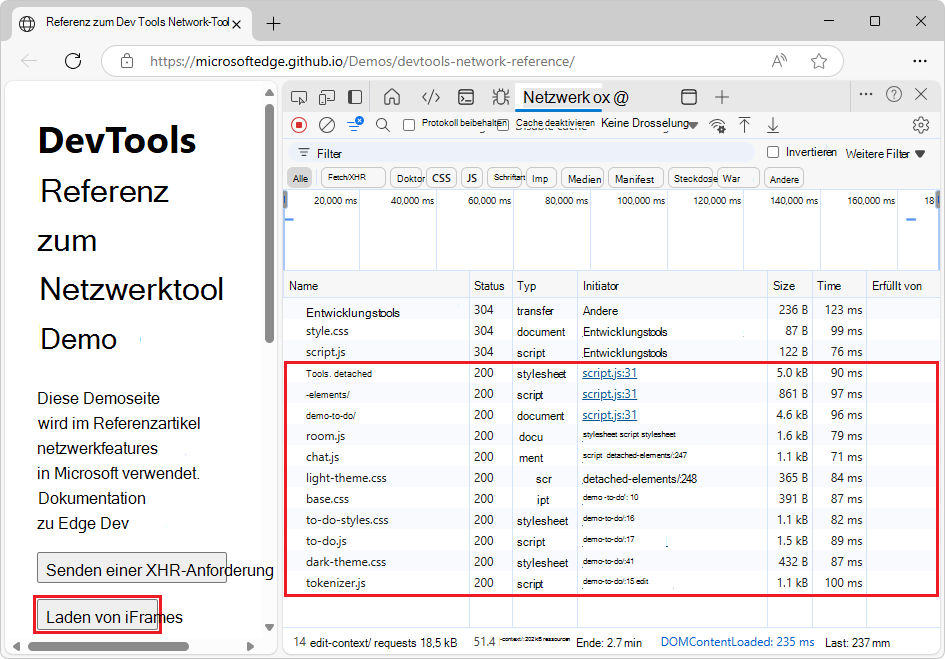Expand the Weitere Filter dropdown

(x=885, y=154)
